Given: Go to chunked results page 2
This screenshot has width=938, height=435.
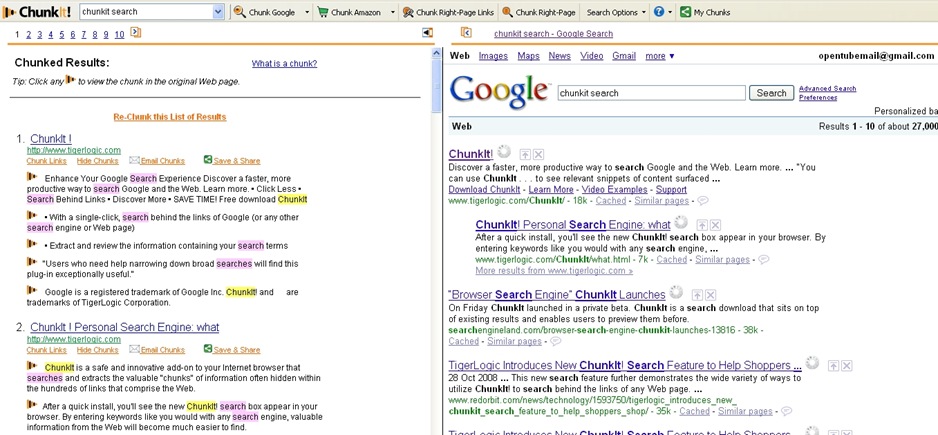Looking at the screenshot, I should coord(28,34).
